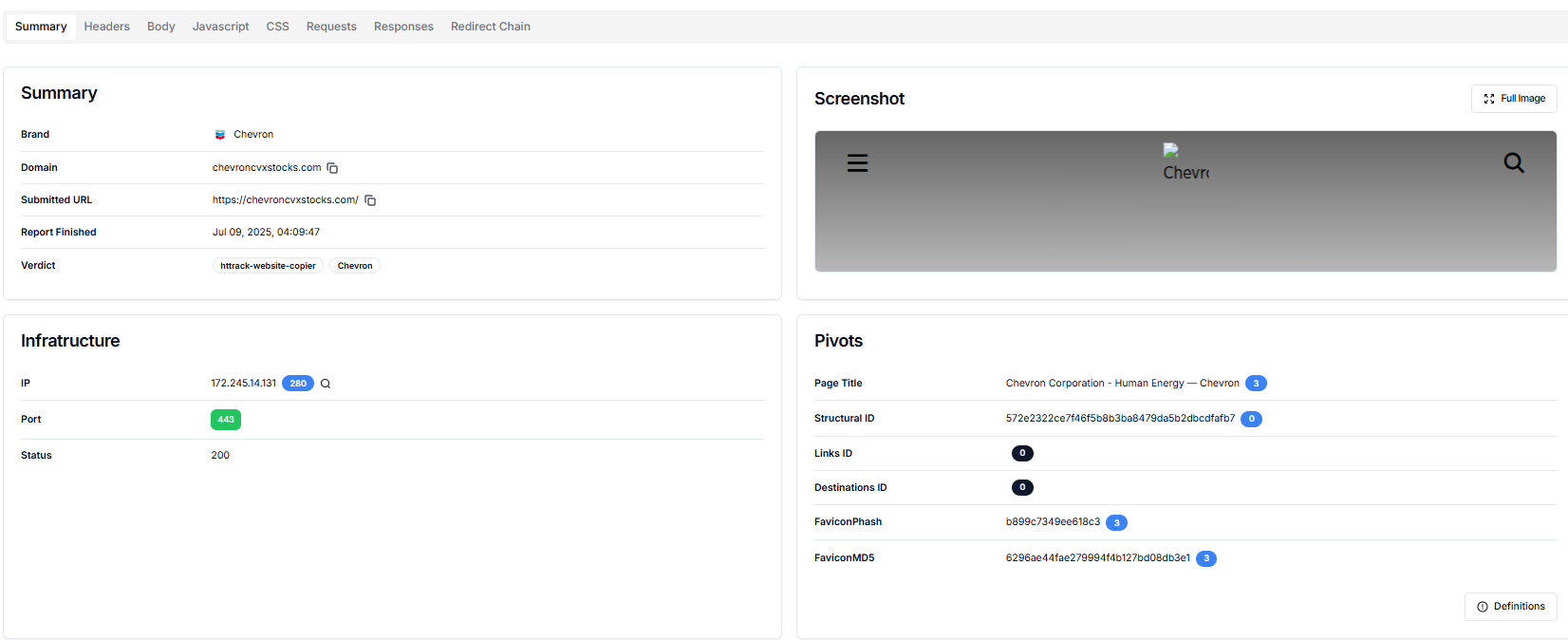Click the Pivots heading

point(838,341)
